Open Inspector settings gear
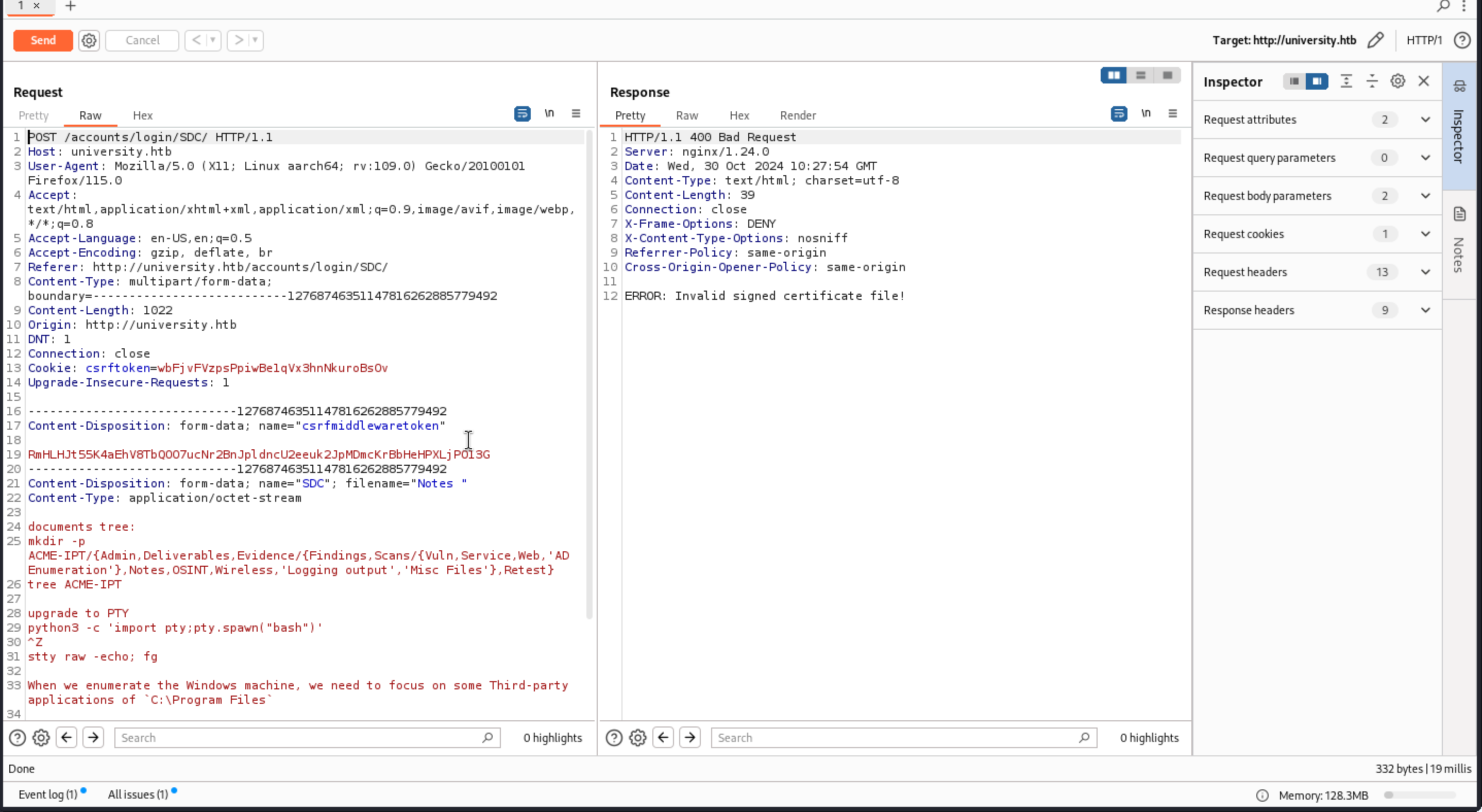1482x812 pixels. (x=1397, y=81)
